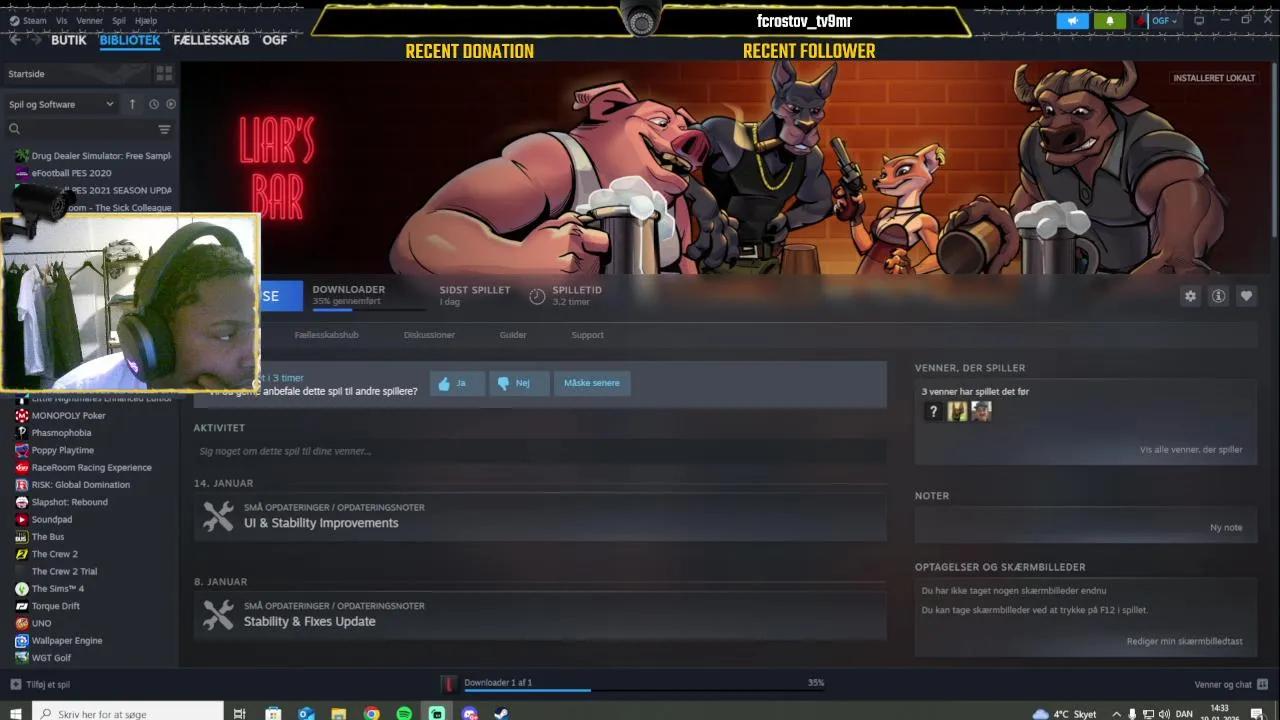Click the playtime clock icon beside Spilletid
Screen dimensions: 1280x720
tap(537, 296)
